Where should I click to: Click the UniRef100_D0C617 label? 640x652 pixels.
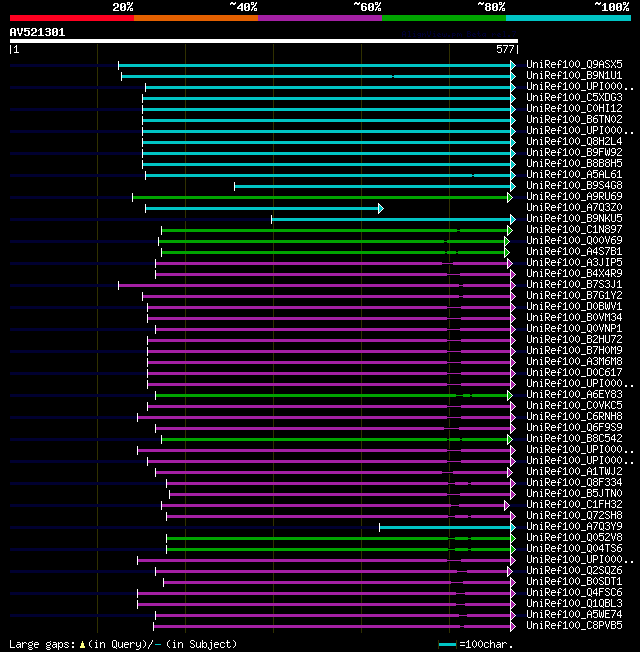(x=574, y=373)
